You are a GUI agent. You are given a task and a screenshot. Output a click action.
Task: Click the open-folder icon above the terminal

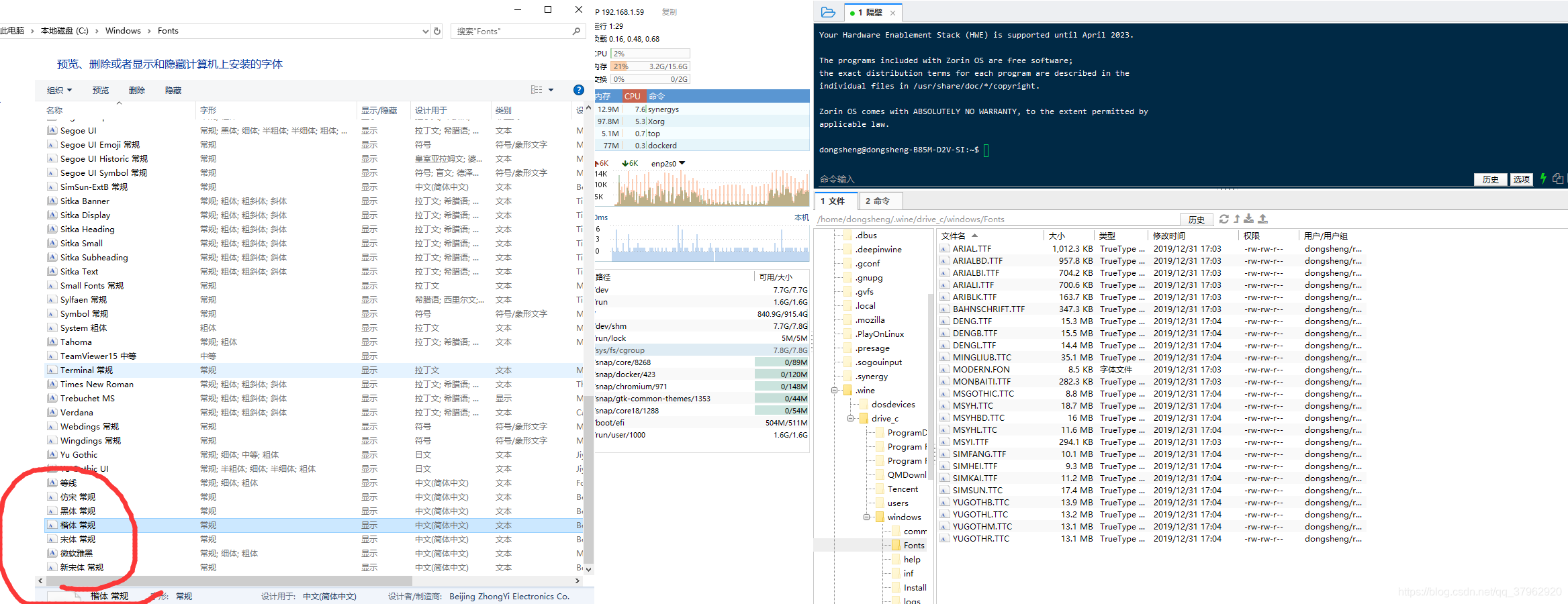(x=828, y=12)
